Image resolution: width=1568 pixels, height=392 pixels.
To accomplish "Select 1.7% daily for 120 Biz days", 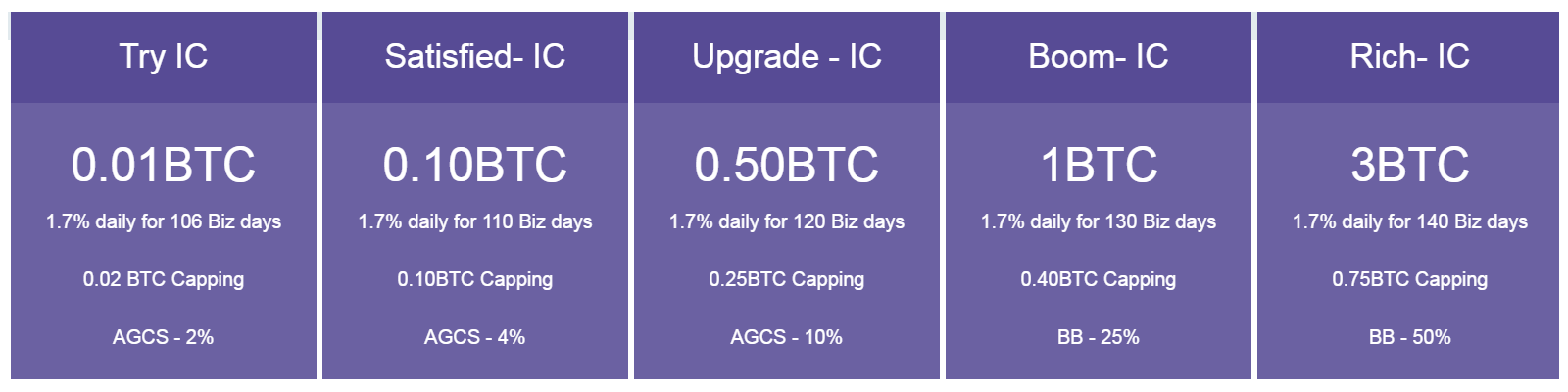I will pyautogui.click(x=787, y=221).
